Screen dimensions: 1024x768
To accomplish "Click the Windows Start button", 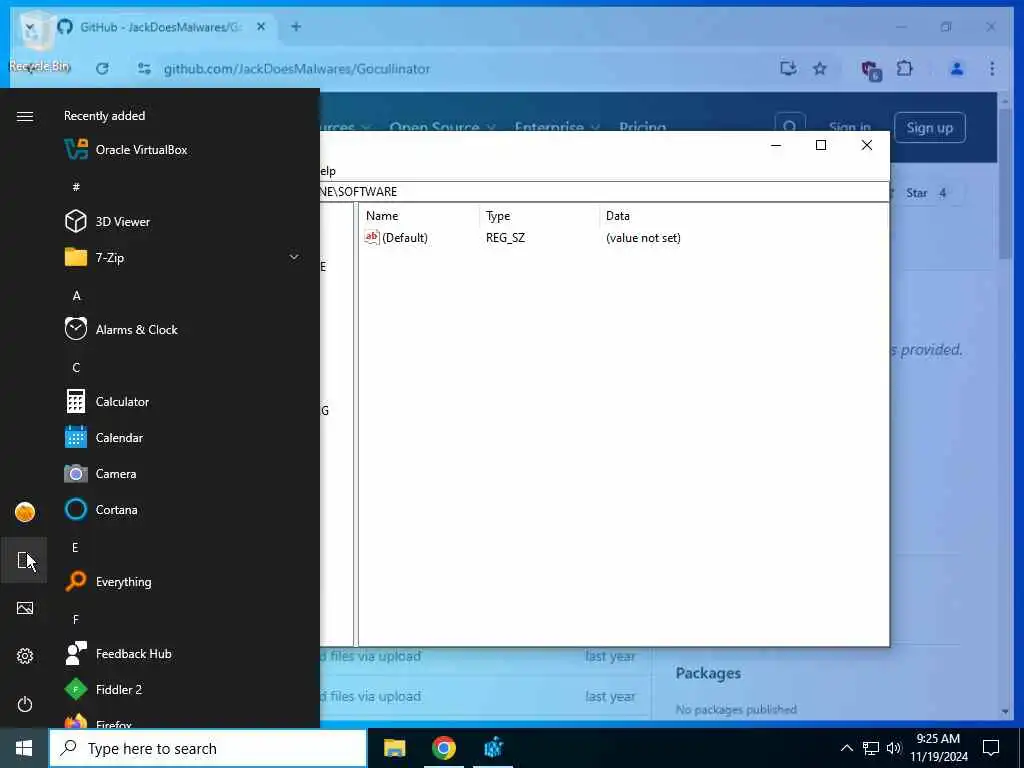I will (24, 748).
